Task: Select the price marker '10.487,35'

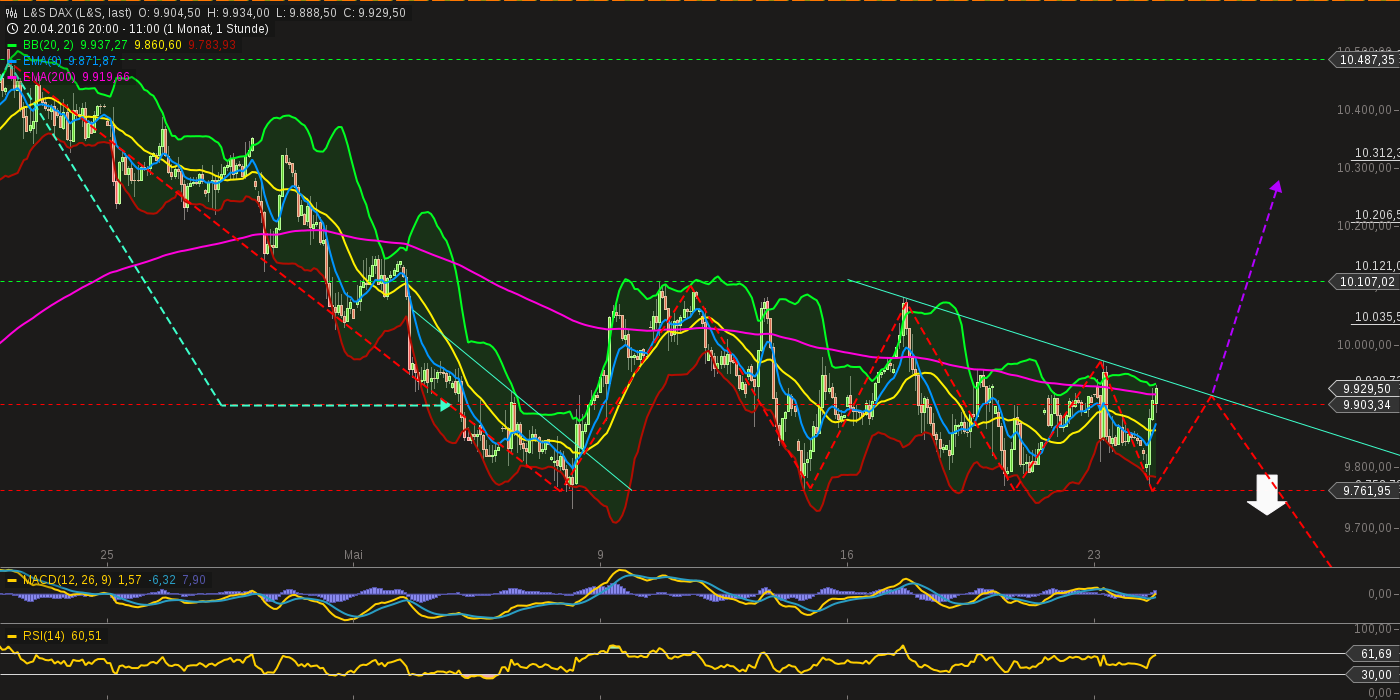Action: (1364, 60)
